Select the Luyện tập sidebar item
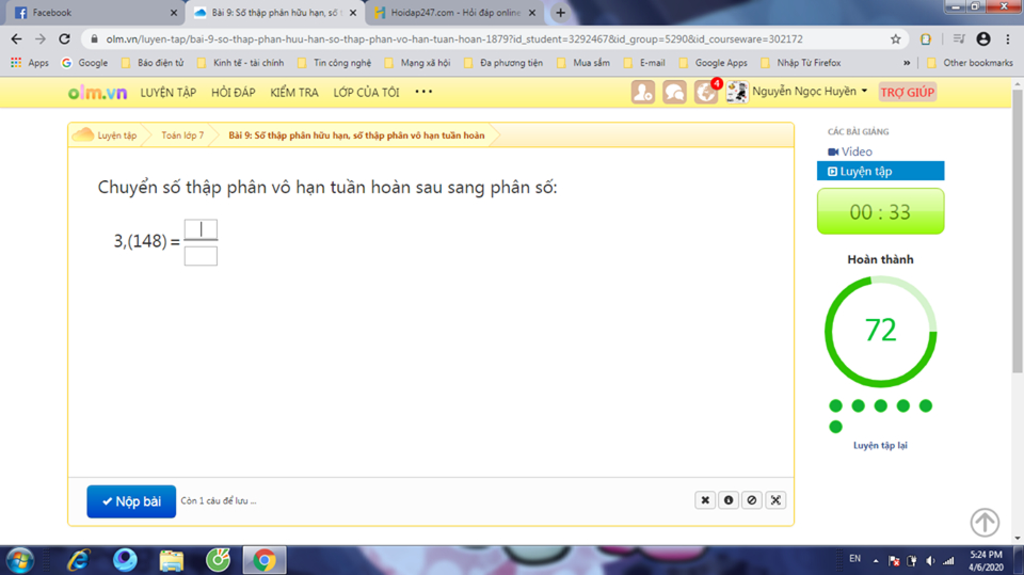 click(880, 171)
